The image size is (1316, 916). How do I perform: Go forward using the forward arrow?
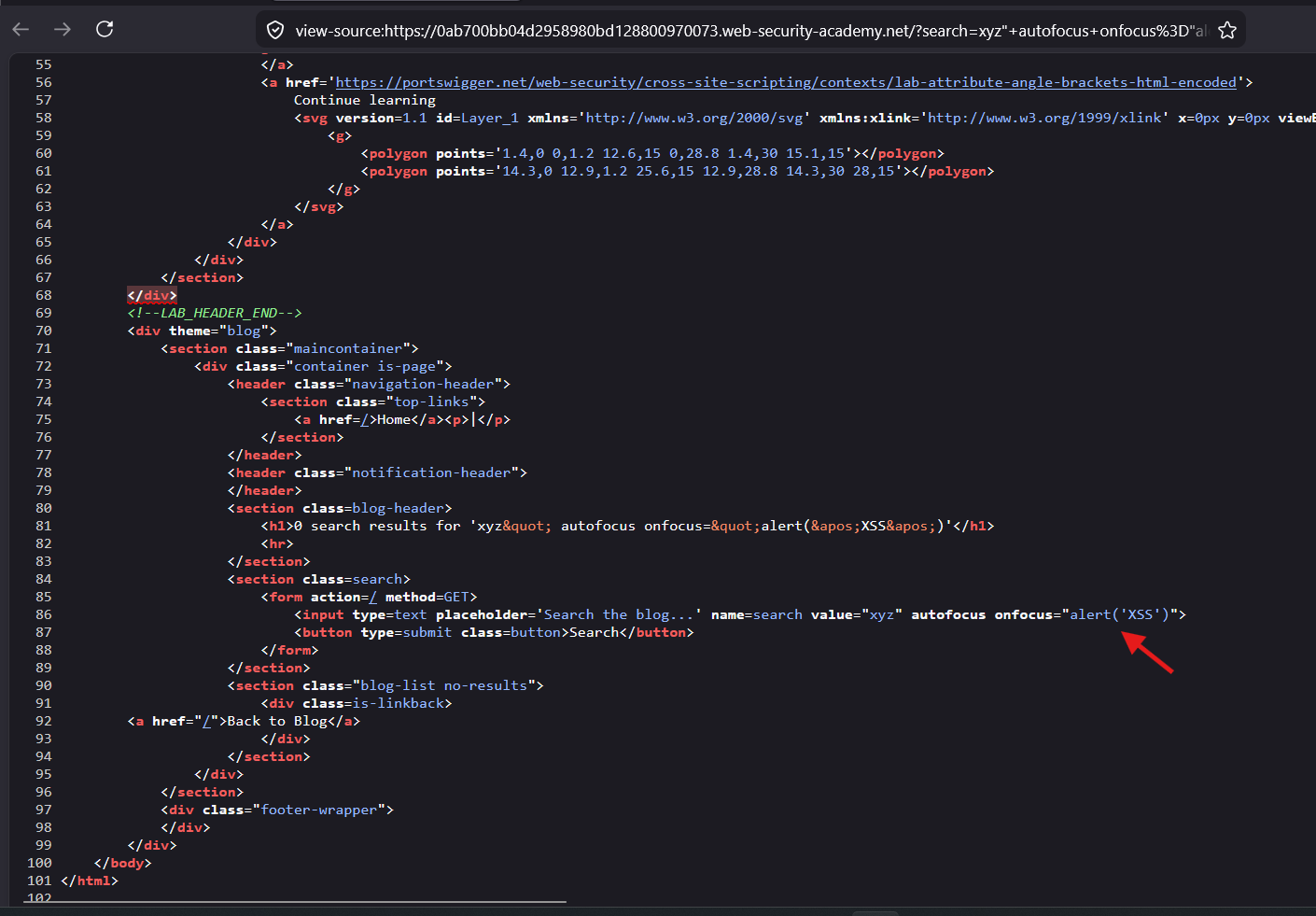tap(63, 30)
